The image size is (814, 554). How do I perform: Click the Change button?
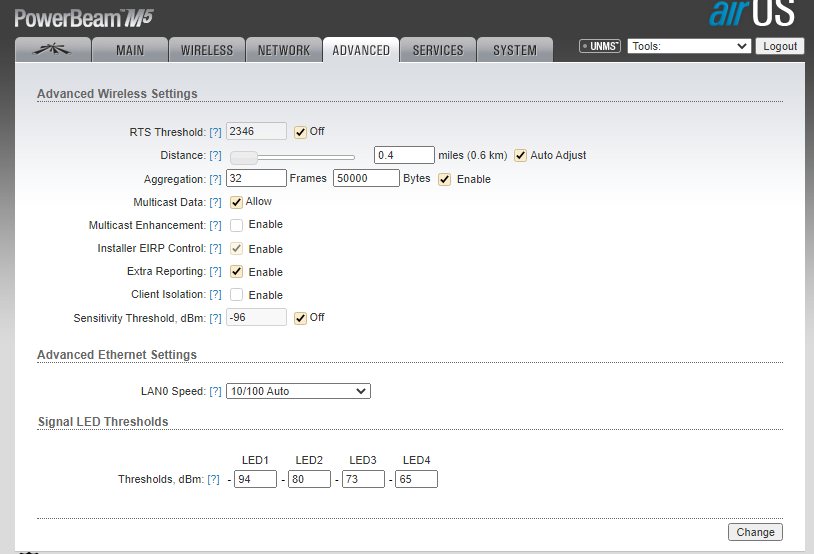(755, 532)
